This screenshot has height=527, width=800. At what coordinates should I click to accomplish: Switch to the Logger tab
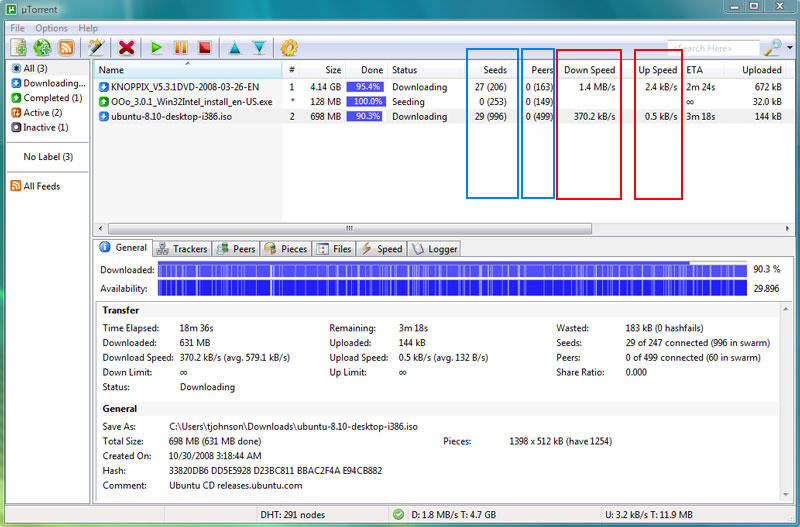(x=435, y=249)
